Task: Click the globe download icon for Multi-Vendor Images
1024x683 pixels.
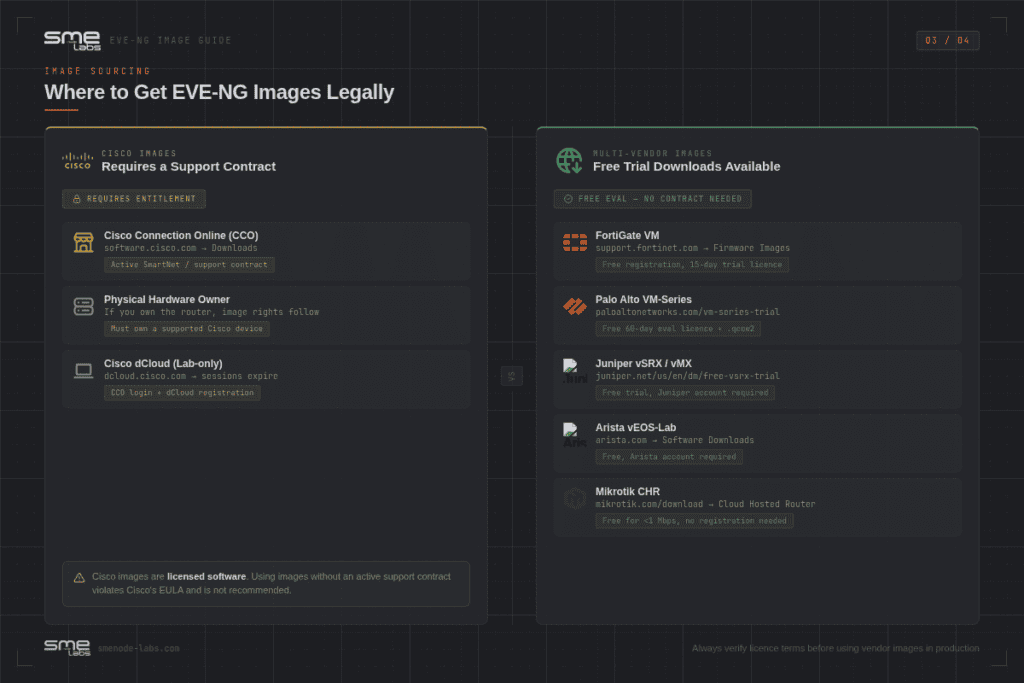Action: [x=569, y=161]
